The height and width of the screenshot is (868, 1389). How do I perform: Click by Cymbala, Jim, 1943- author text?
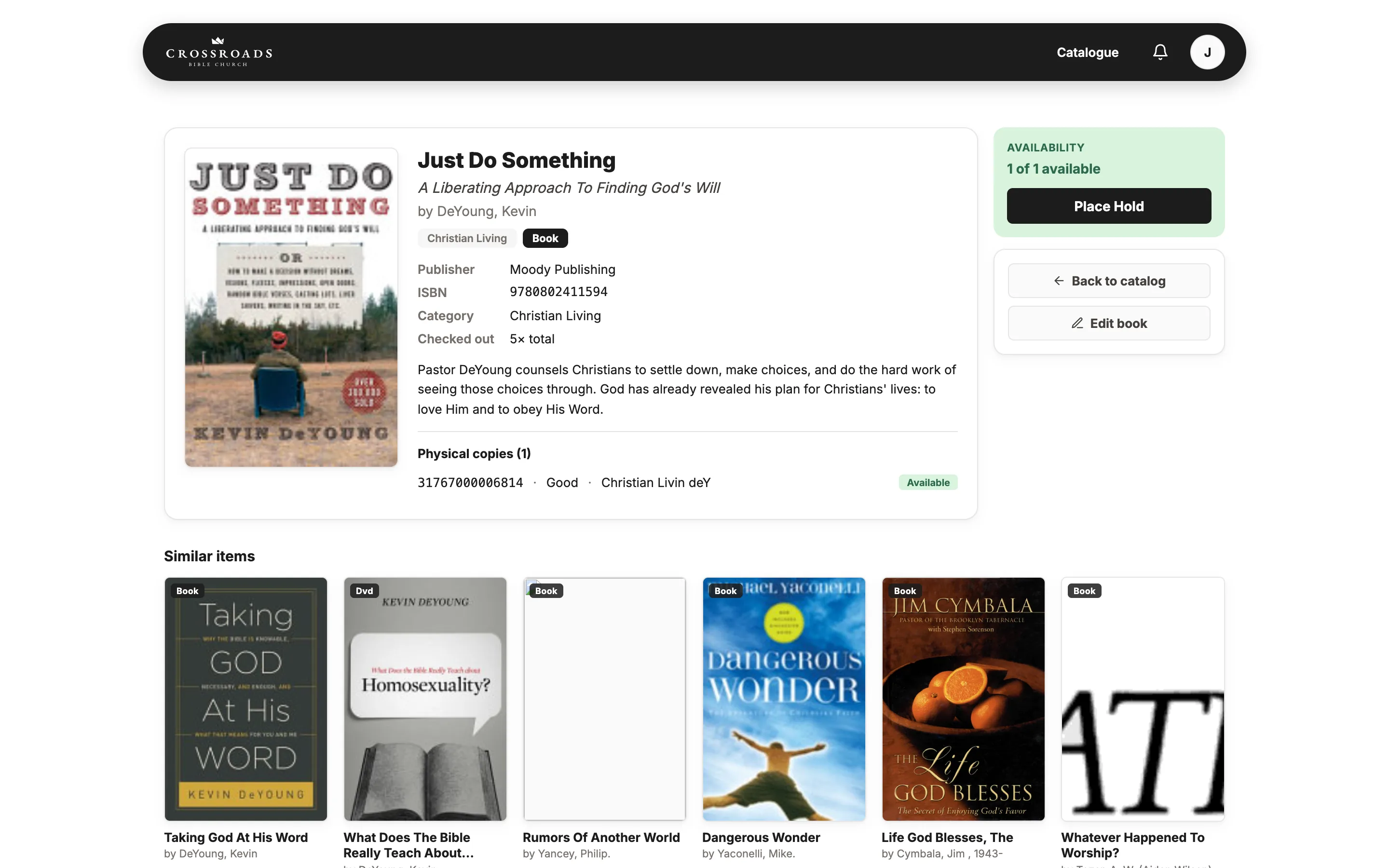(x=942, y=854)
